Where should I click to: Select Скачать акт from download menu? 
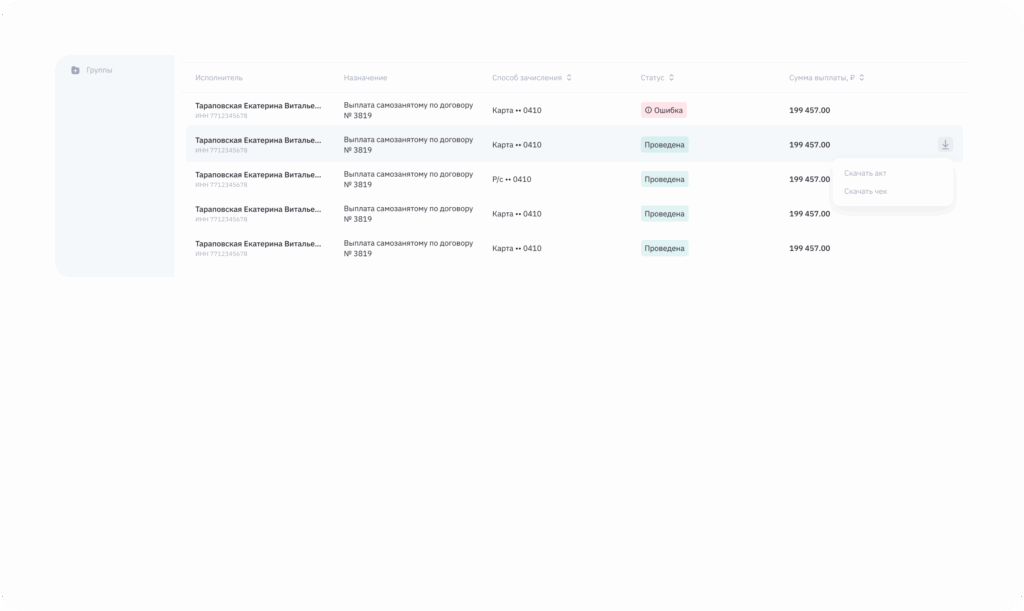865,173
